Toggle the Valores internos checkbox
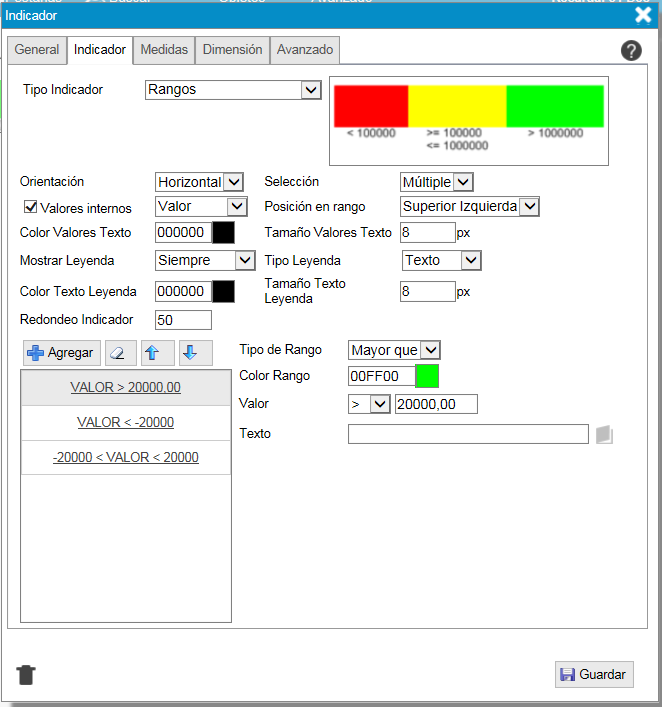662x707 pixels. tap(29, 208)
